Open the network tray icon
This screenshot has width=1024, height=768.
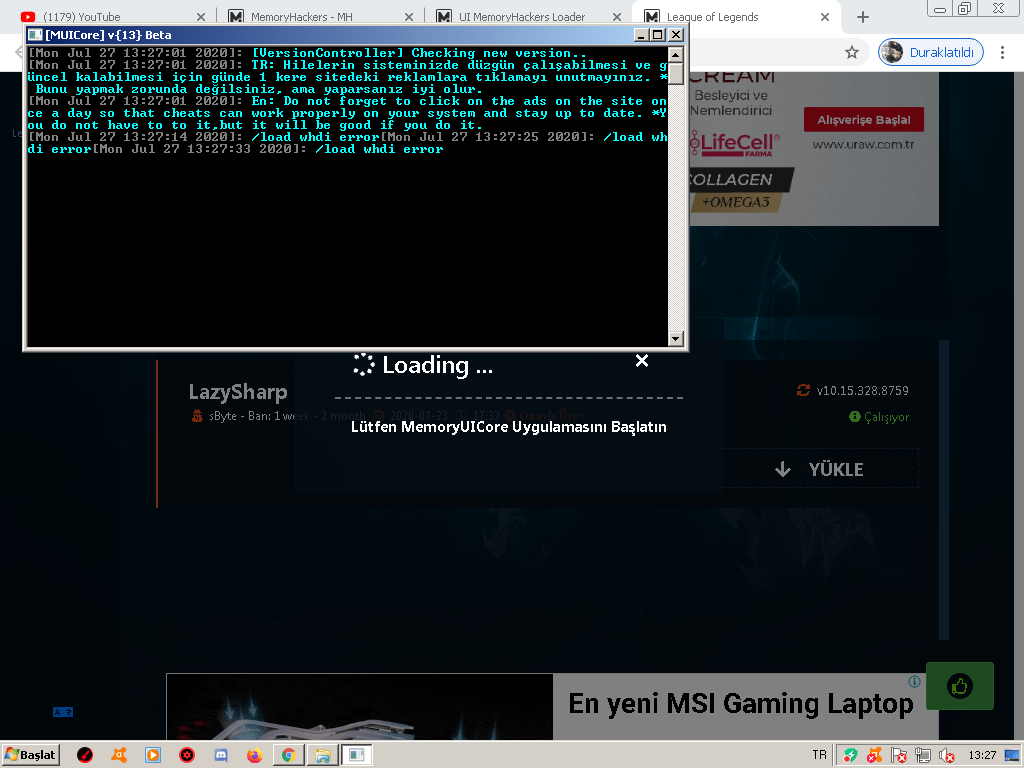point(923,756)
